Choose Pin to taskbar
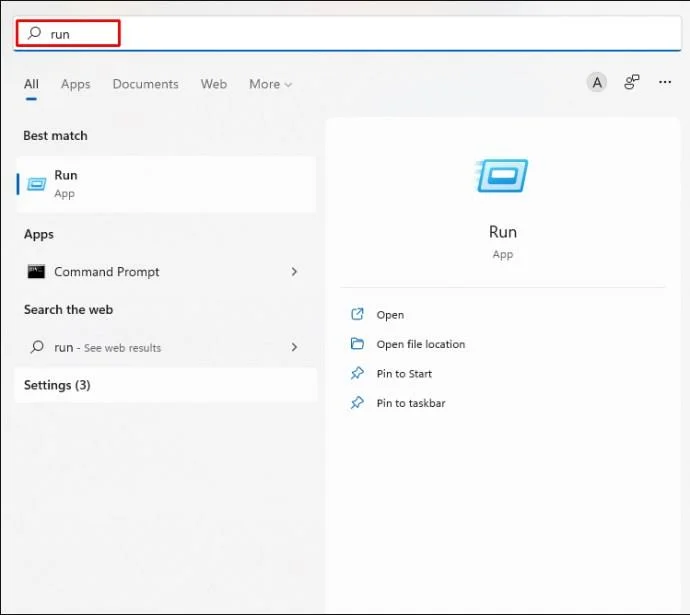 (411, 403)
